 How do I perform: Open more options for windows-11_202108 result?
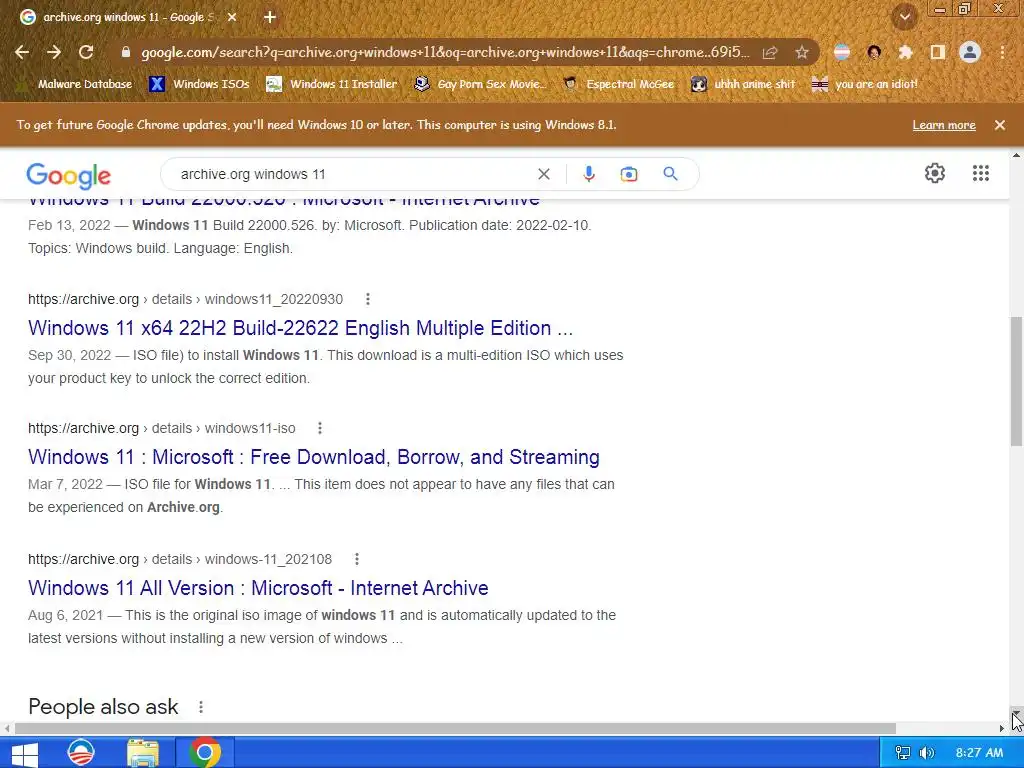357,559
